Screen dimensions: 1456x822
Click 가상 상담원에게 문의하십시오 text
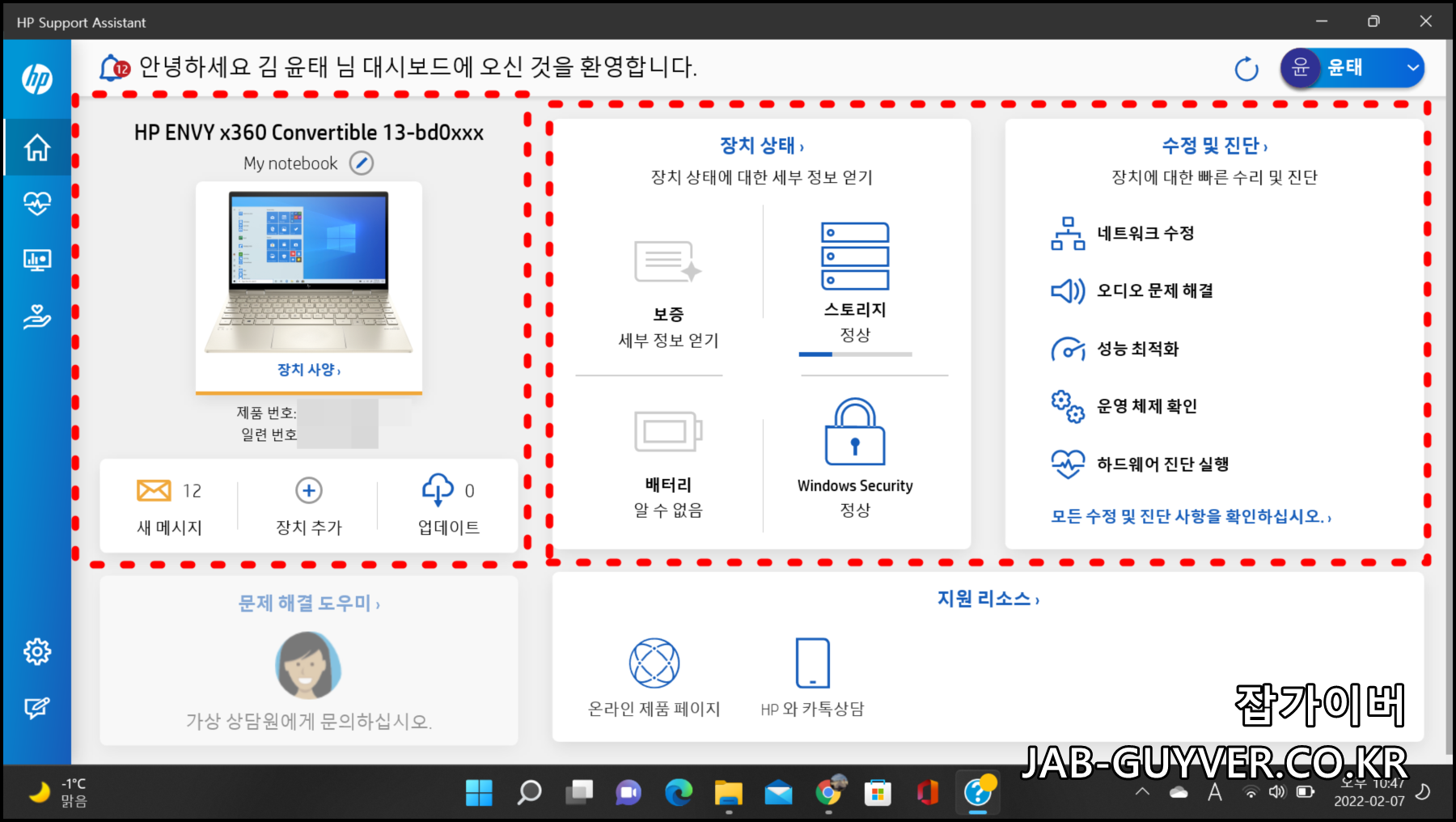click(x=309, y=721)
